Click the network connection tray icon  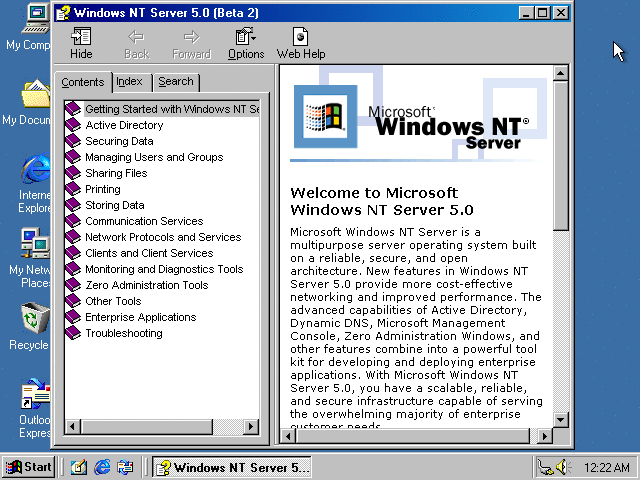545,467
